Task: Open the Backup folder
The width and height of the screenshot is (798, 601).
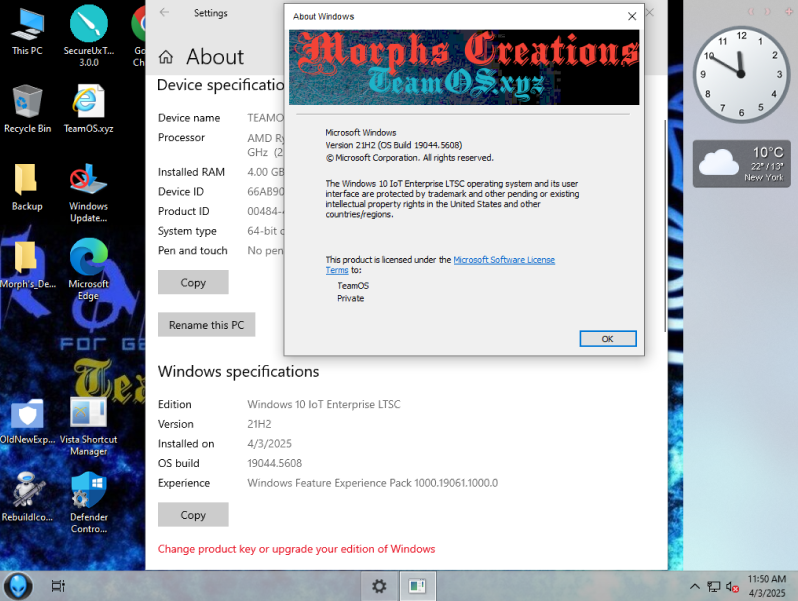Action: point(27,187)
